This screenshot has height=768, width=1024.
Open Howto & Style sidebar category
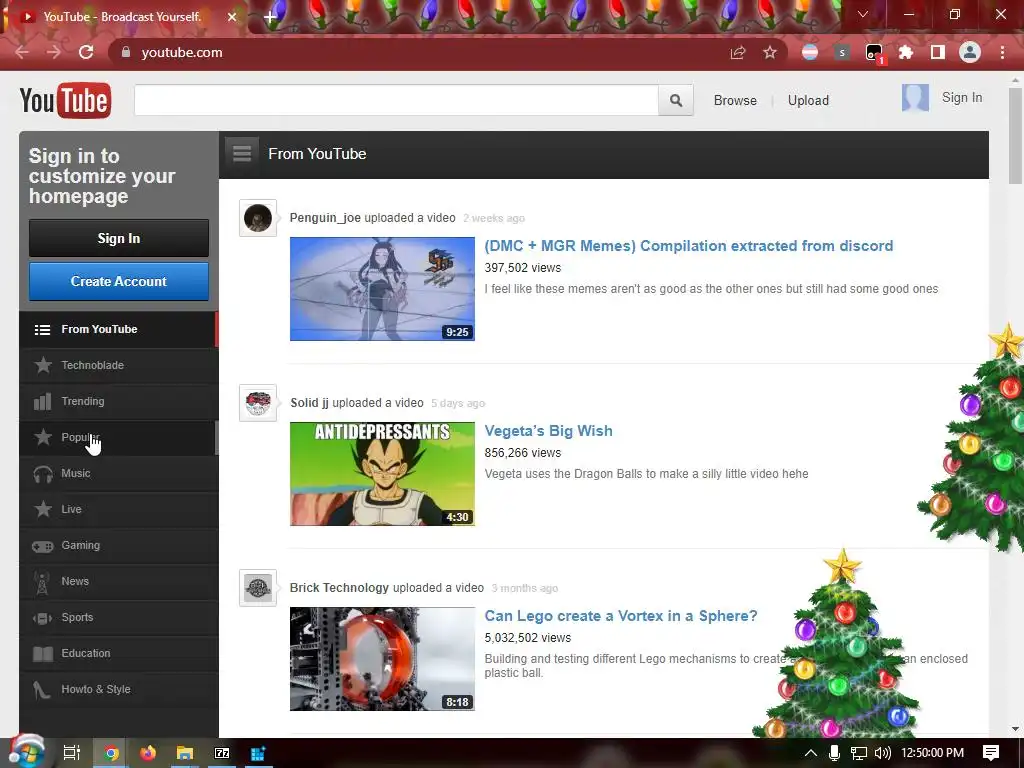click(118, 689)
